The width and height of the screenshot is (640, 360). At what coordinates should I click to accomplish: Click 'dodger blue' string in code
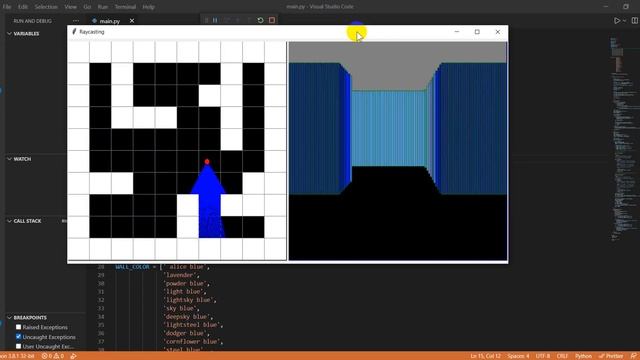pos(186,333)
